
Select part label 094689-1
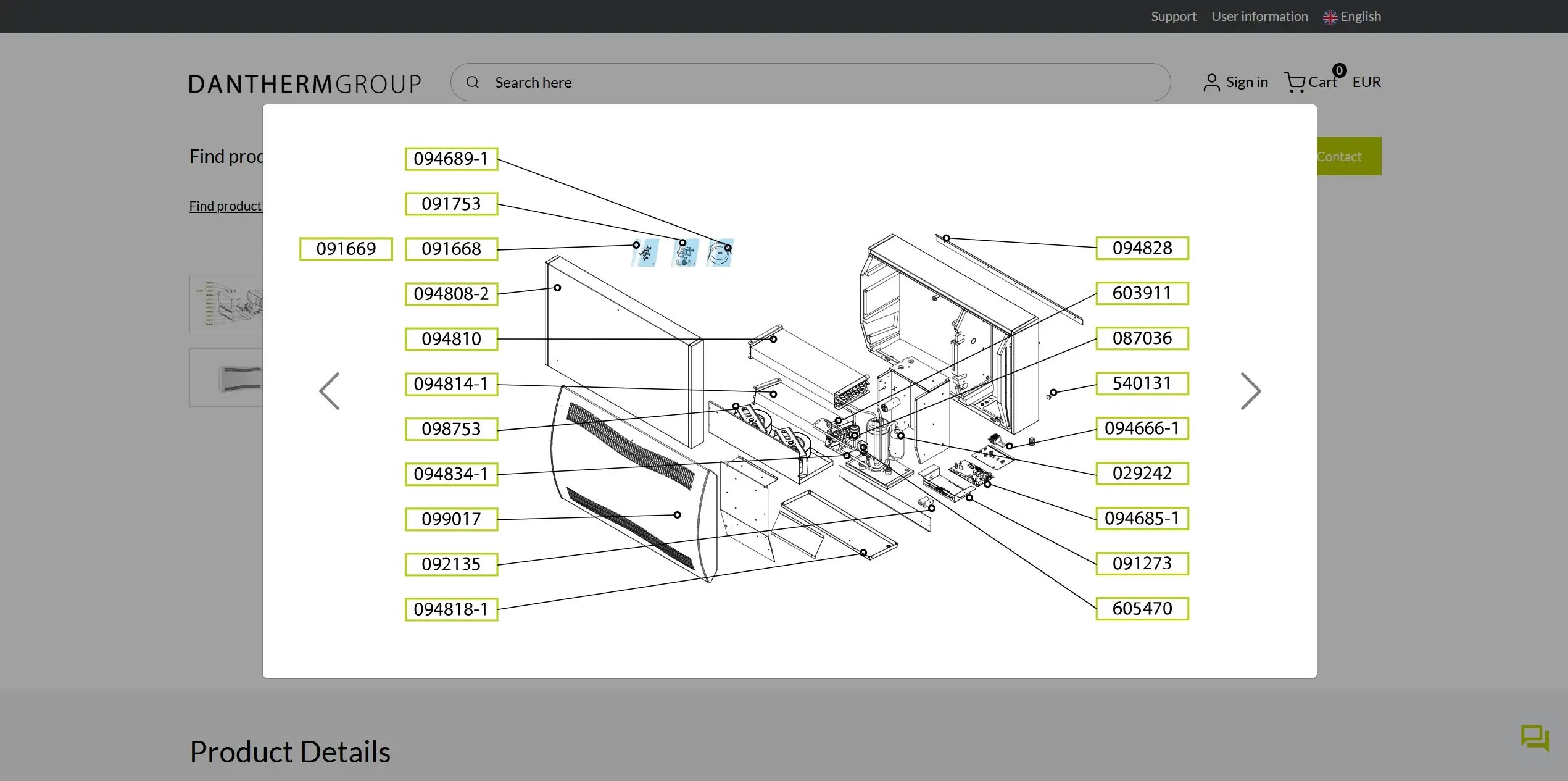coord(451,159)
